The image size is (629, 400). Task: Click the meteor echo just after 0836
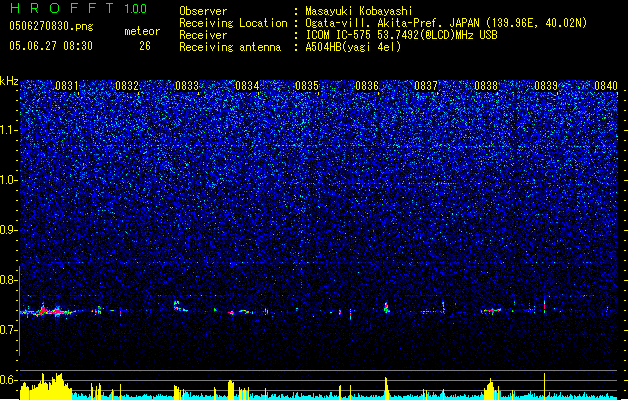coord(386,308)
